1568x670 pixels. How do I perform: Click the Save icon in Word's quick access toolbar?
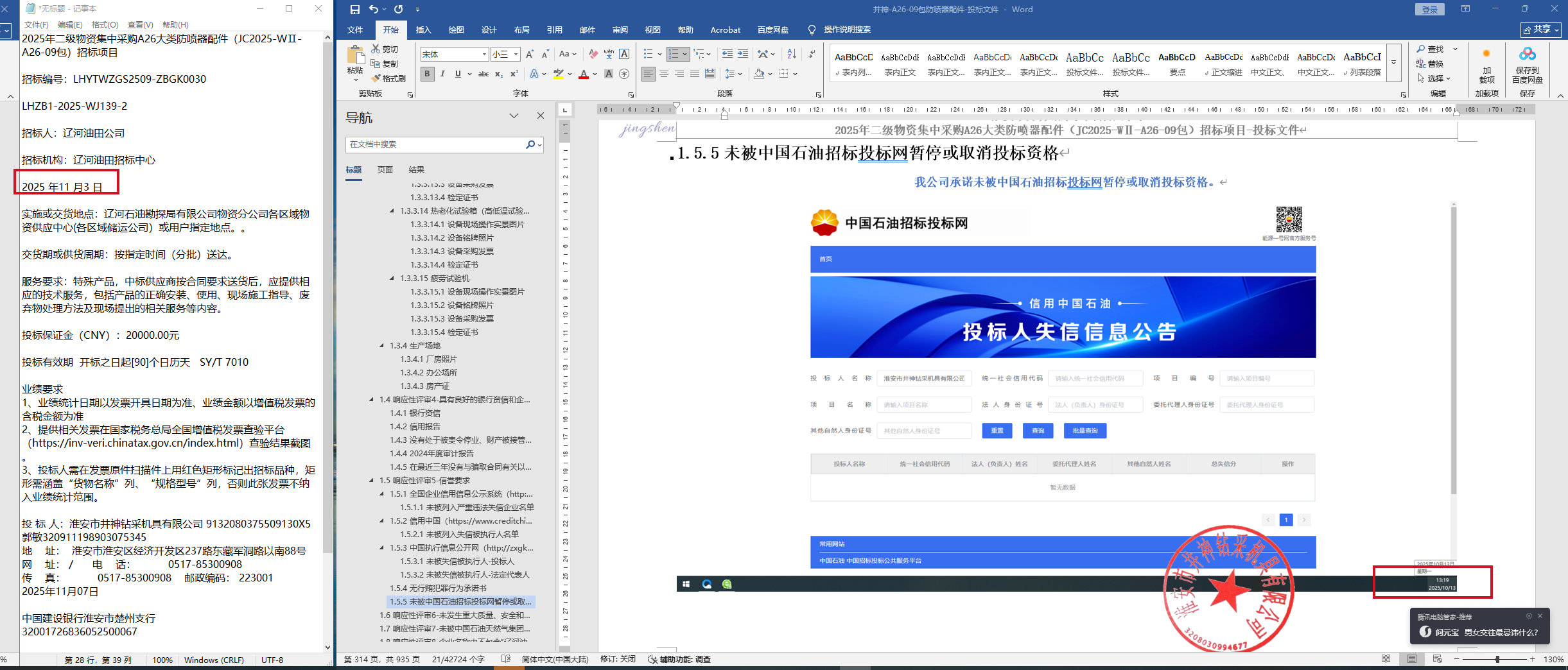(x=355, y=10)
